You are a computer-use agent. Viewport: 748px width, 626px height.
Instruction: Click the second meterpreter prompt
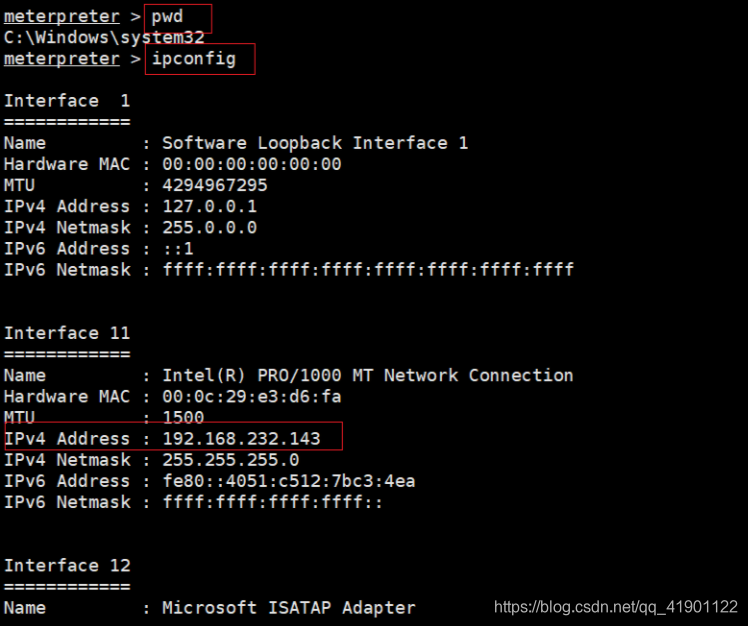coord(62,59)
